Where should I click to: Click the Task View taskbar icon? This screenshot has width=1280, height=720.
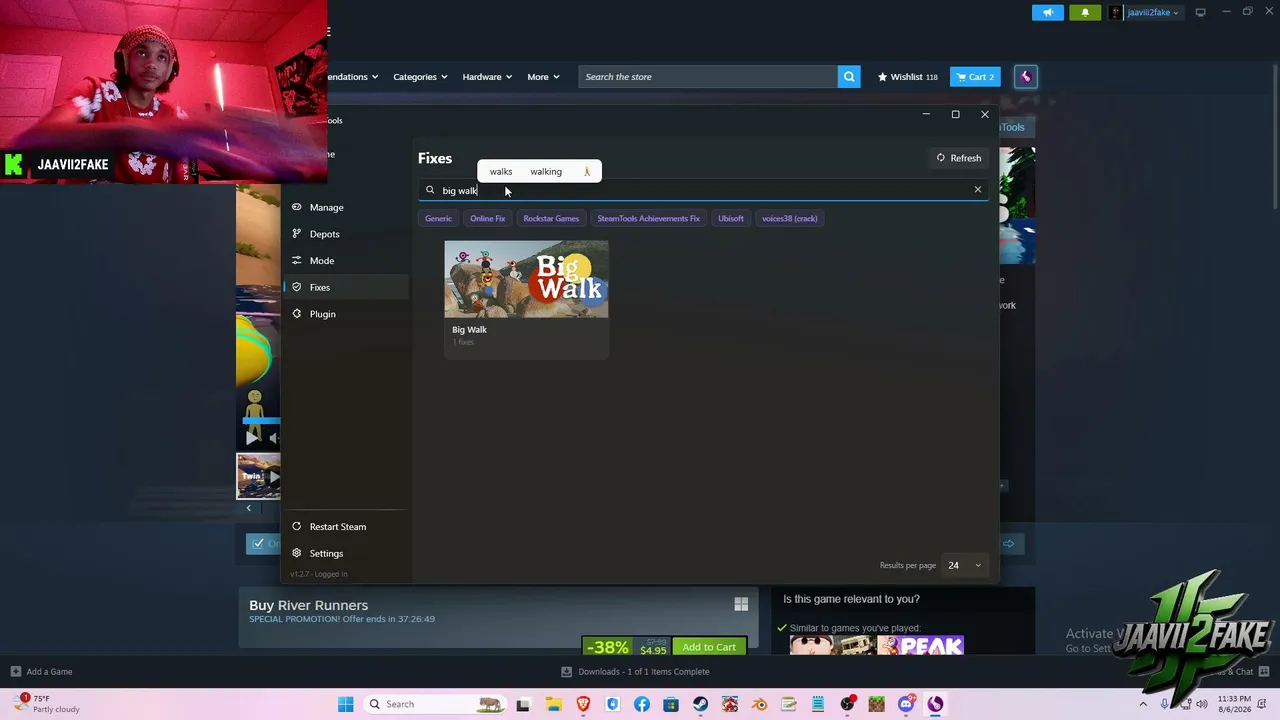[523, 704]
